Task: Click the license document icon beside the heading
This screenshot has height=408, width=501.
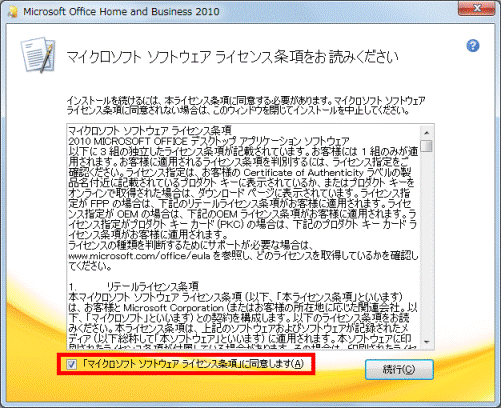Action: coord(38,55)
